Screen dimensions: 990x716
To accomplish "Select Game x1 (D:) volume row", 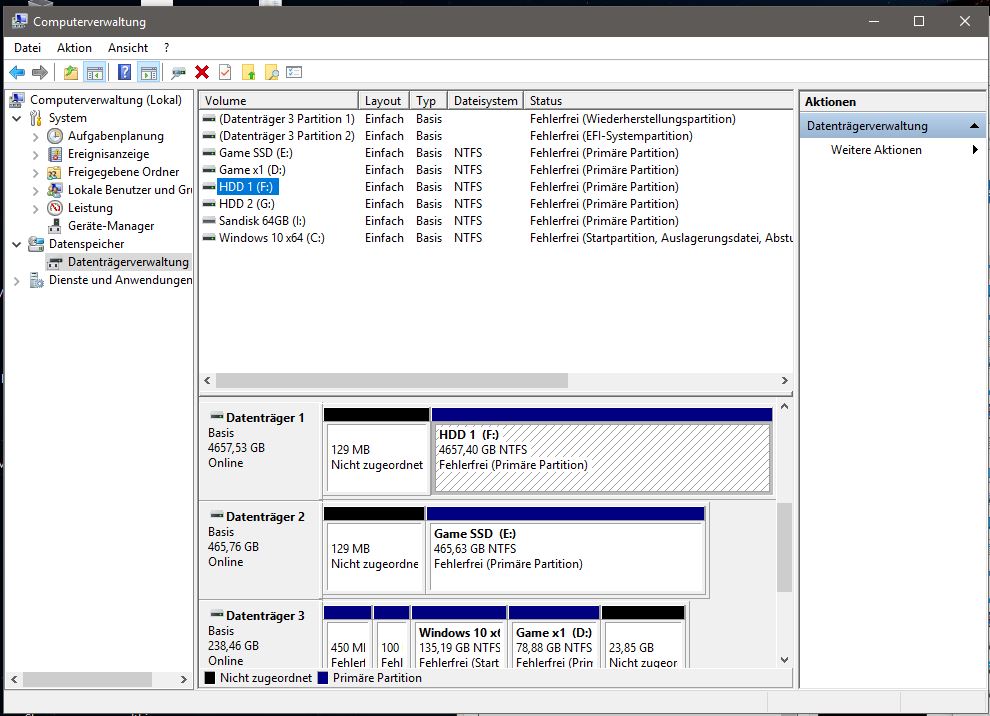I will click(x=496, y=170).
